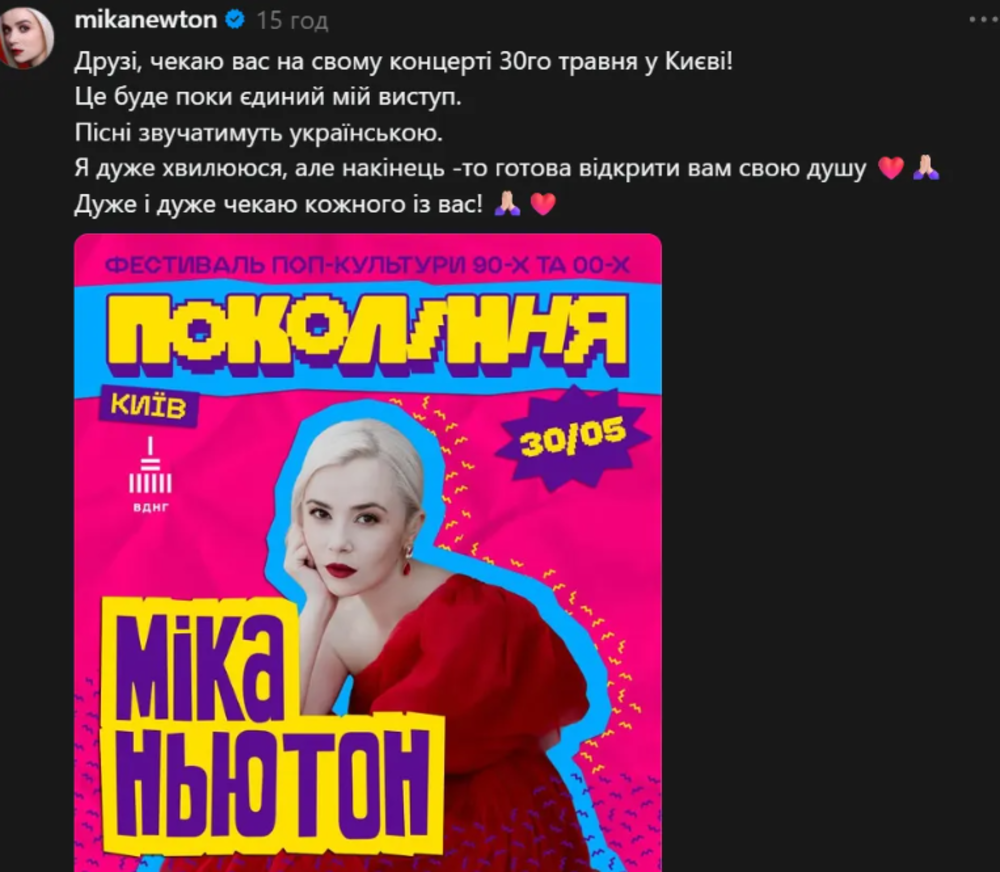Click the line 'Пісні звучатимуть українською.'
1000x872 pixels.
point(258,133)
